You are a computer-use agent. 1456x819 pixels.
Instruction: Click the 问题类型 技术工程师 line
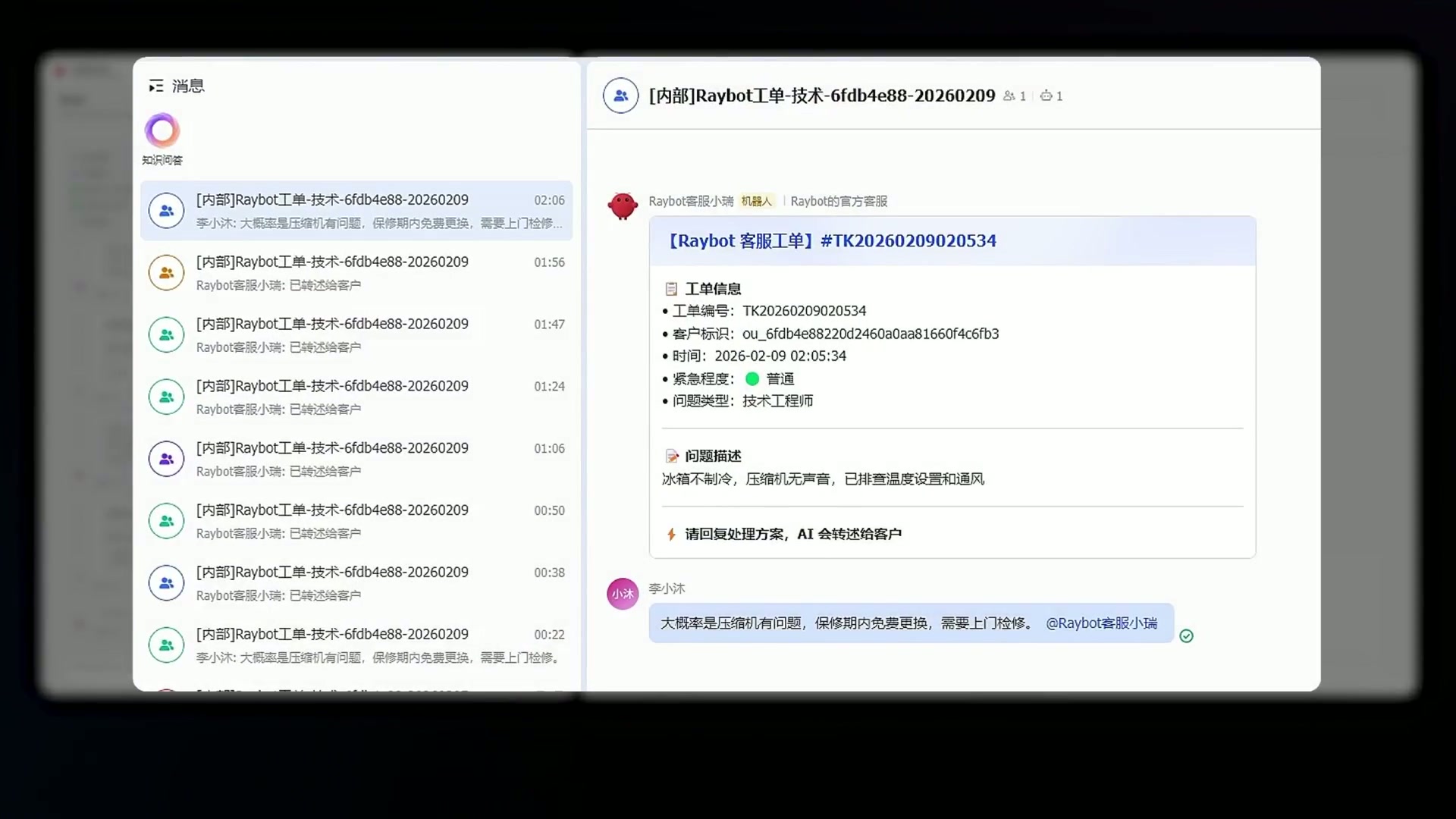(x=738, y=400)
